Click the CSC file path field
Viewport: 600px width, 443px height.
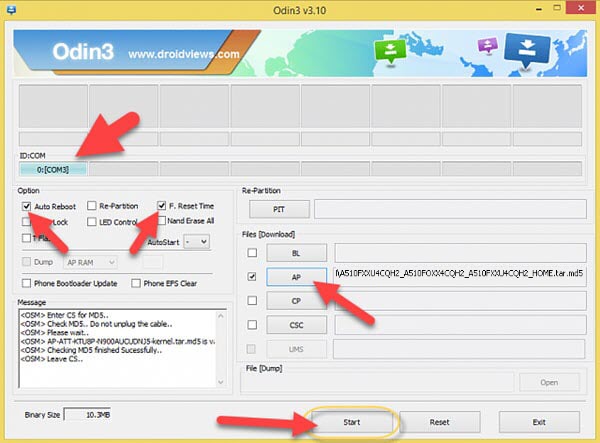[x=460, y=325]
